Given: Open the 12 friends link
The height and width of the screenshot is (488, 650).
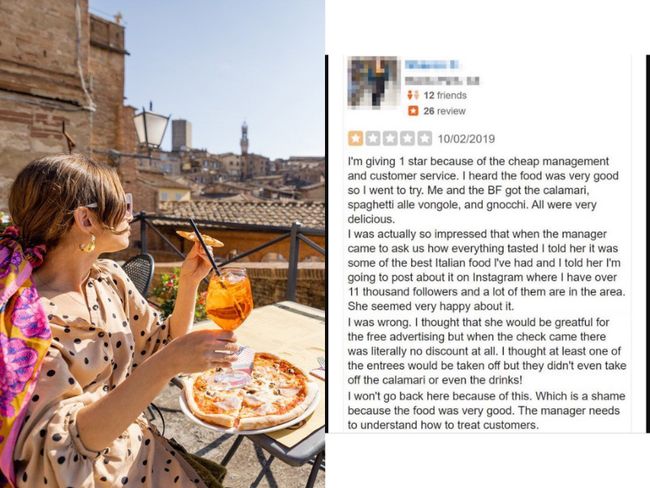Looking at the screenshot, I should coord(445,95).
